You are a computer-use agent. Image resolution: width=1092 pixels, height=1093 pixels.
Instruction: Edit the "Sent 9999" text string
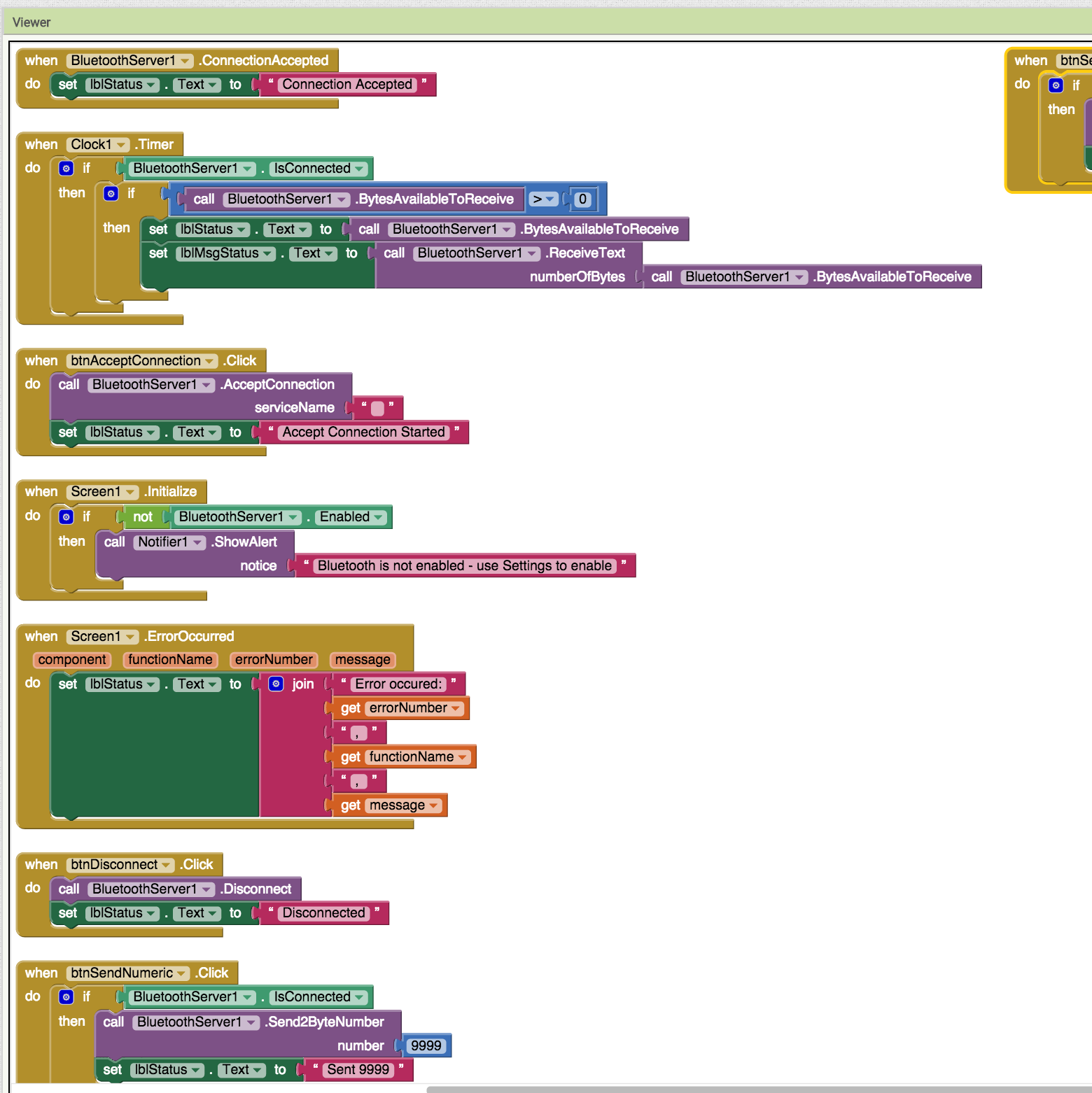[358, 1070]
